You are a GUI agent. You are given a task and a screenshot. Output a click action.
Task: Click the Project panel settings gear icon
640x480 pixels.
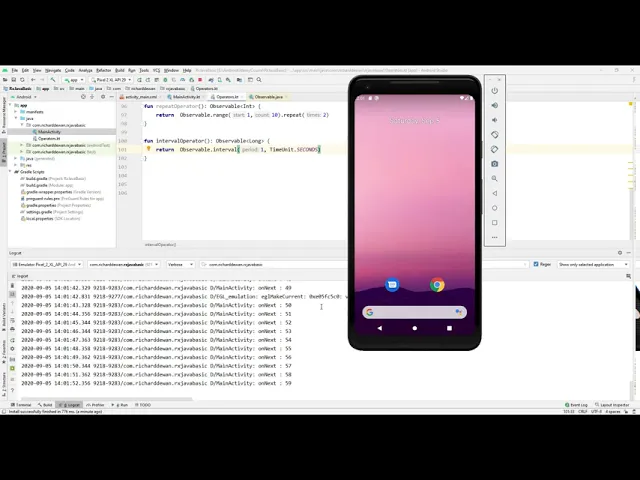[x=103, y=97]
